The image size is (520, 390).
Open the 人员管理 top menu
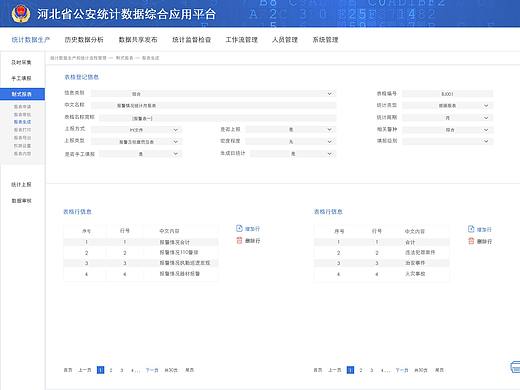point(285,40)
